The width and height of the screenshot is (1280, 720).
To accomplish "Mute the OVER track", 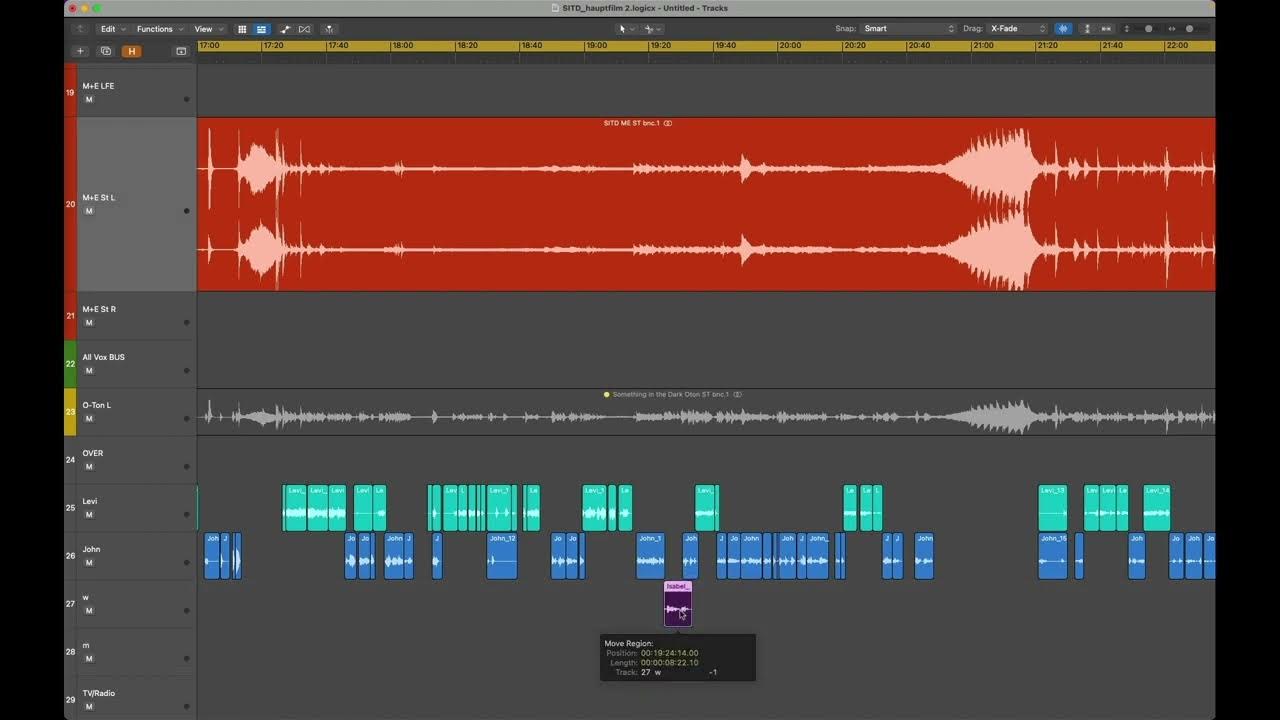I will [88, 467].
